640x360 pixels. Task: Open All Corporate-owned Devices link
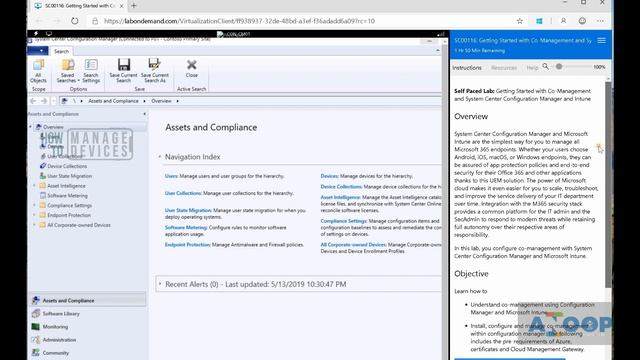pyautogui.click(x=353, y=244)
